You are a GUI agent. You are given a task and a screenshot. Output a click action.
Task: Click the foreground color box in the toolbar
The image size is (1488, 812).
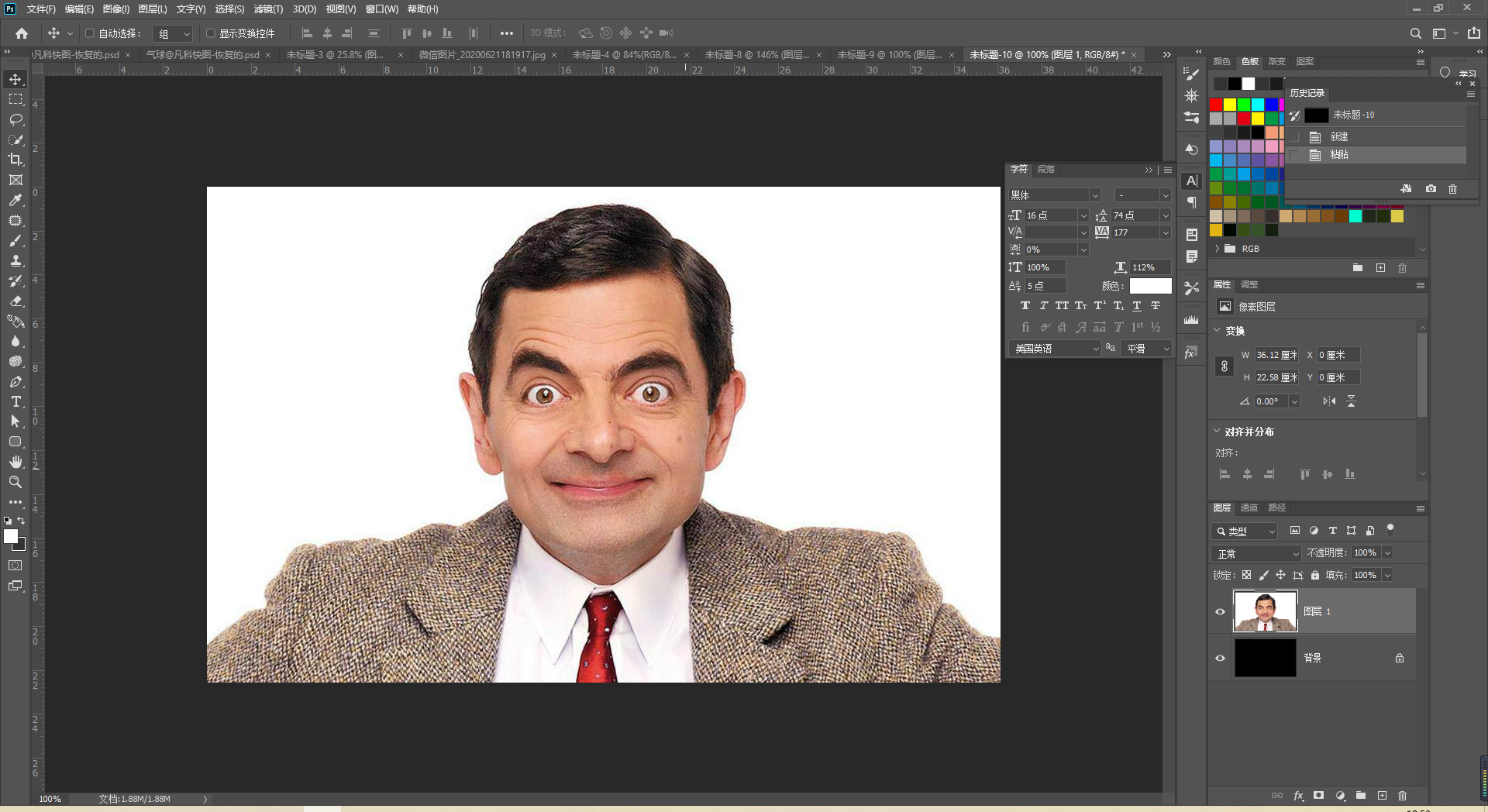[10, 536]
